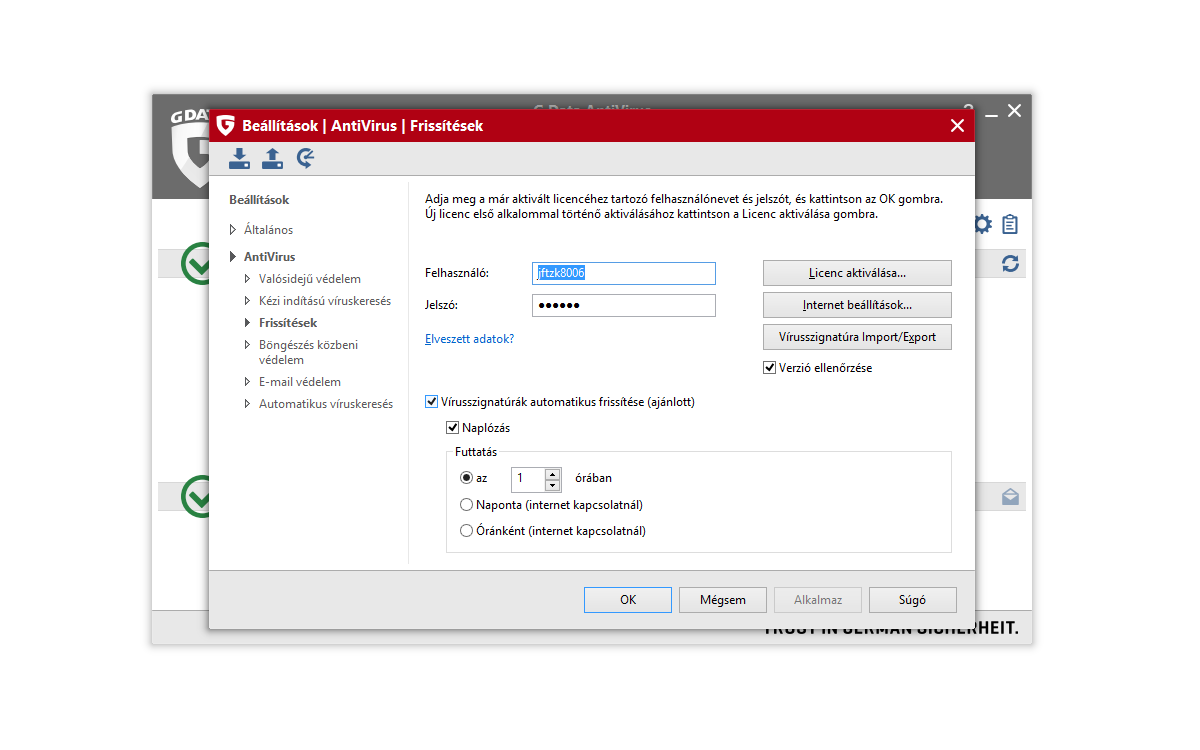Open the Általános settings section
Screen dimensions: 1200x750
(268, 230)
